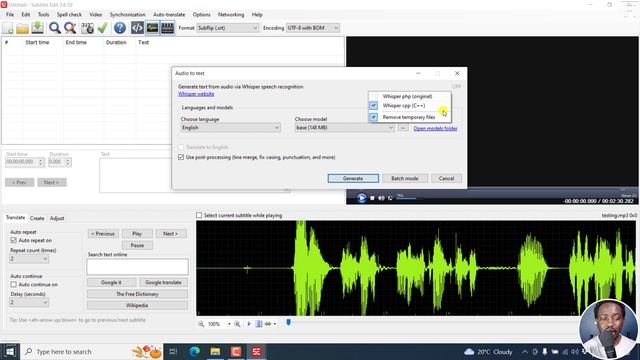Play video in the video player
The image size is (640, 360).
(361, 198)
